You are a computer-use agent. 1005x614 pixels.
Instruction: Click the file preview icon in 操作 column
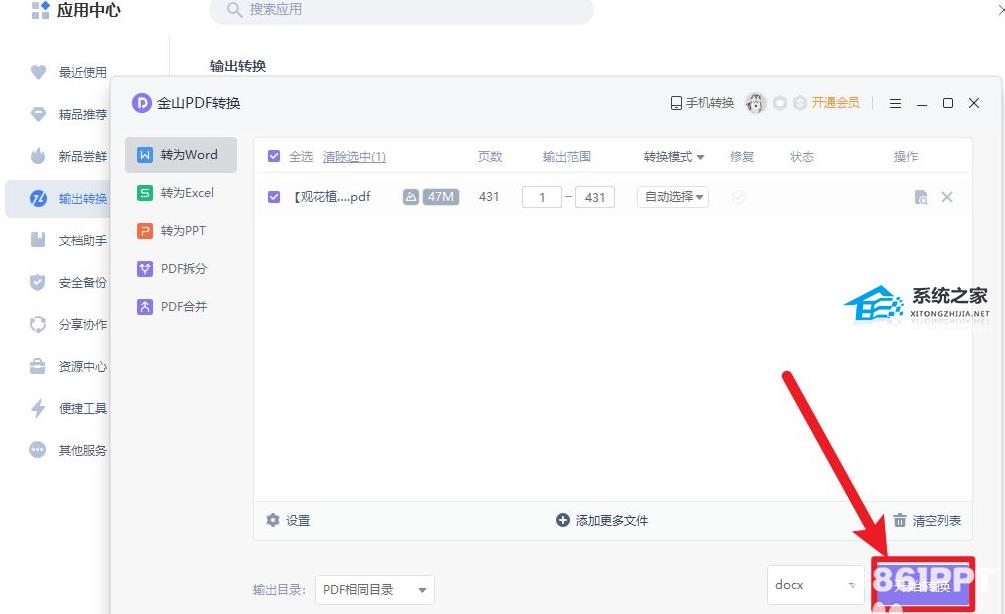point(921,197)
